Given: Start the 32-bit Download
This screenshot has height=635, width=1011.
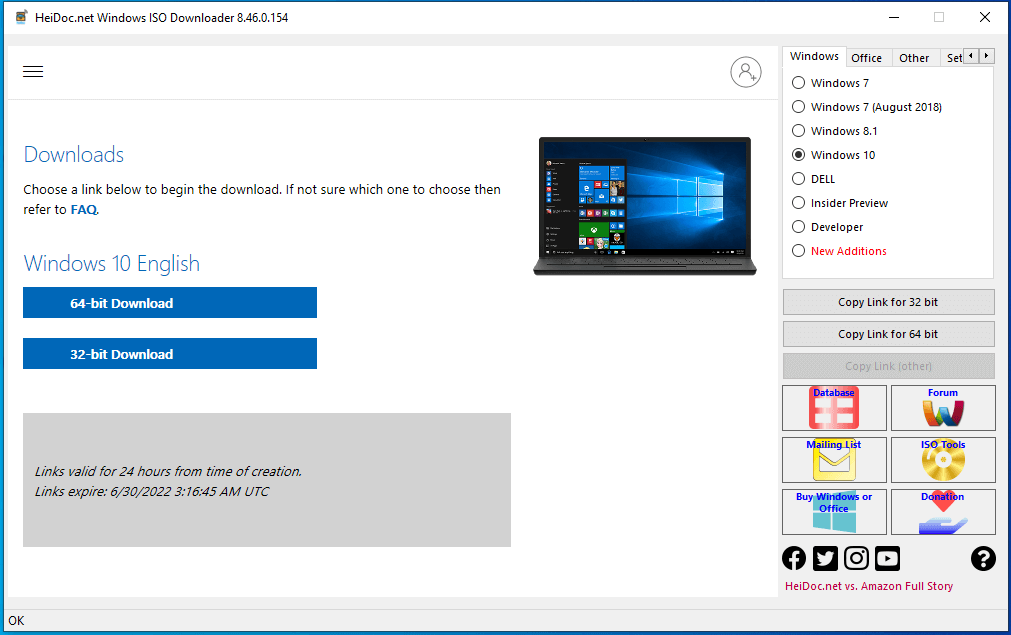Looking at the screenshot, I should pos(170,354).
